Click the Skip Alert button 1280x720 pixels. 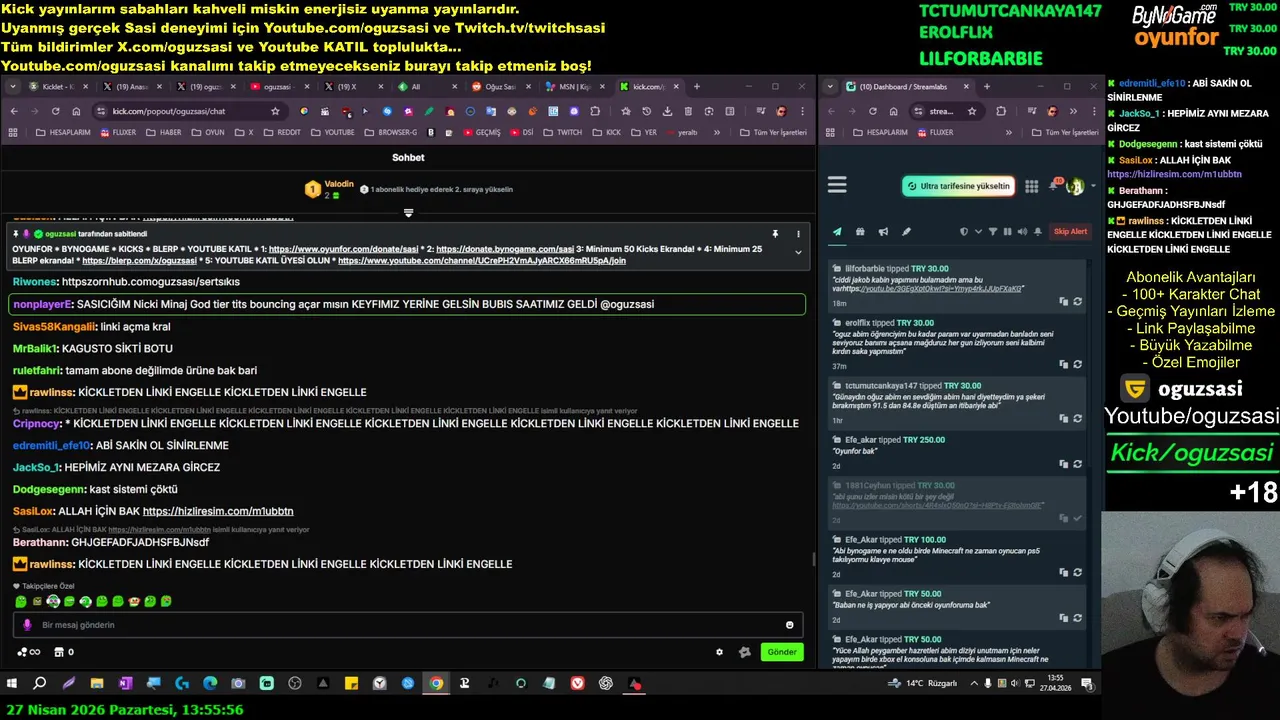pos(1070,232)
